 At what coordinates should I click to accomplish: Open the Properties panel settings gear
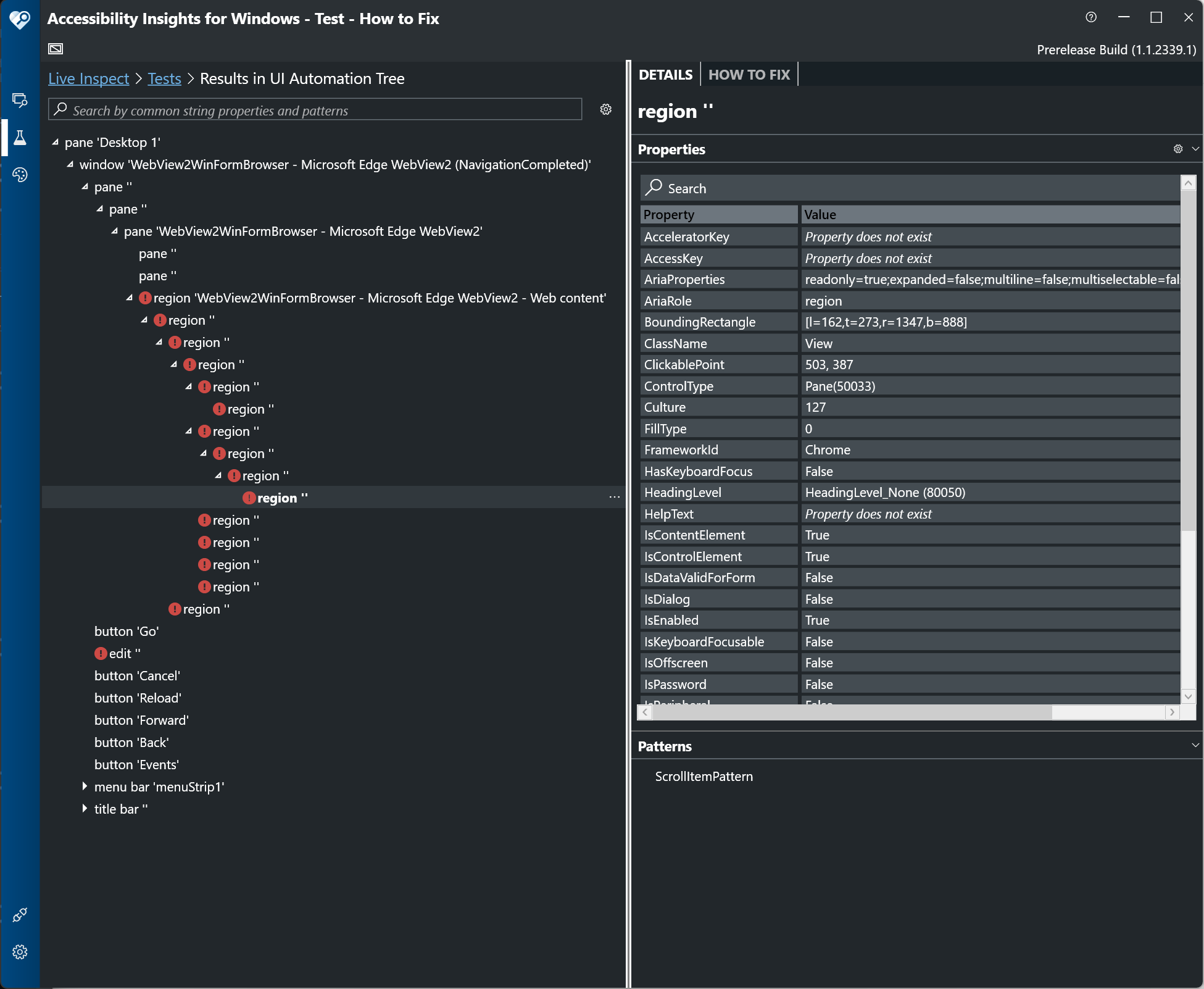pos(1177,149)
